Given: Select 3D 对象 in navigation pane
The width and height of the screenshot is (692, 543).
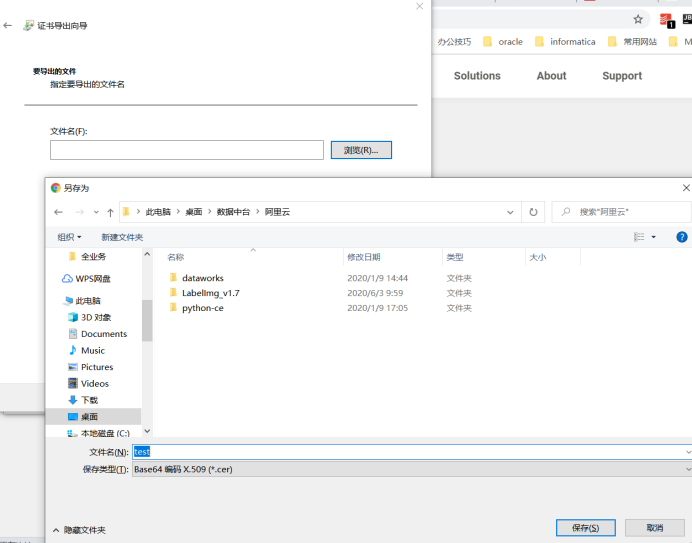Looking at the screenshot, I should click(90, 317).
